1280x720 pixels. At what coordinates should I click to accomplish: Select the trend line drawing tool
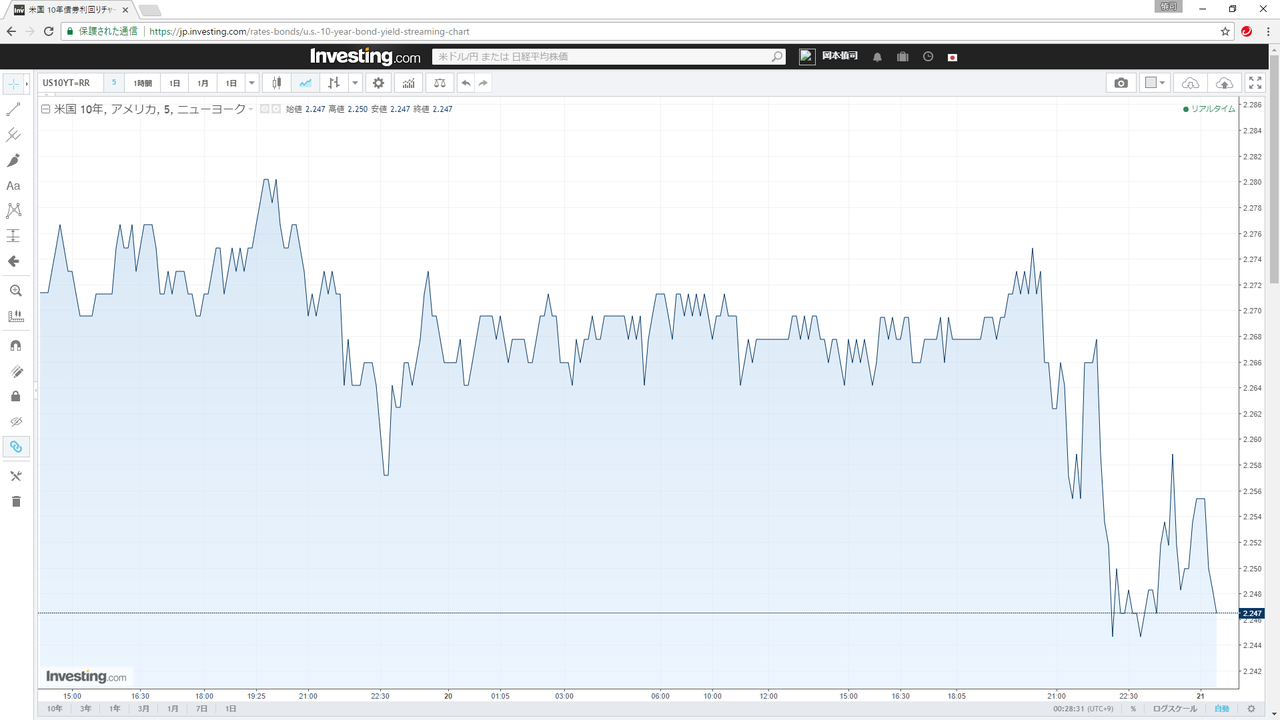(14, 109)
